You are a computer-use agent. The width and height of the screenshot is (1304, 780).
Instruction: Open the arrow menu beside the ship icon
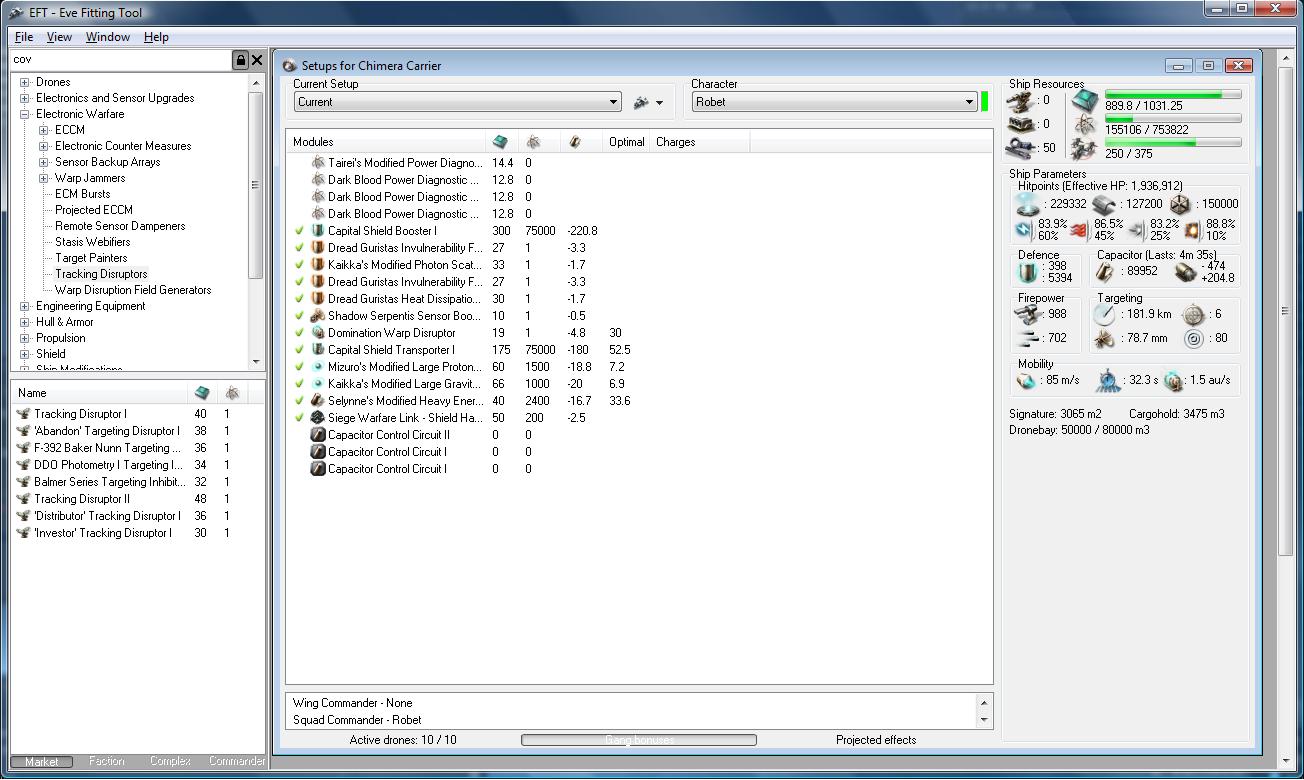point(659,103)
